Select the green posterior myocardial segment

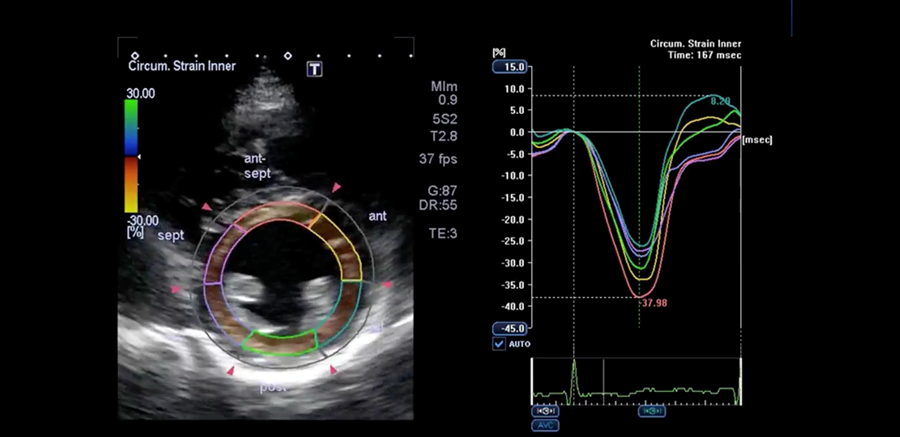(x=281, y=342)
